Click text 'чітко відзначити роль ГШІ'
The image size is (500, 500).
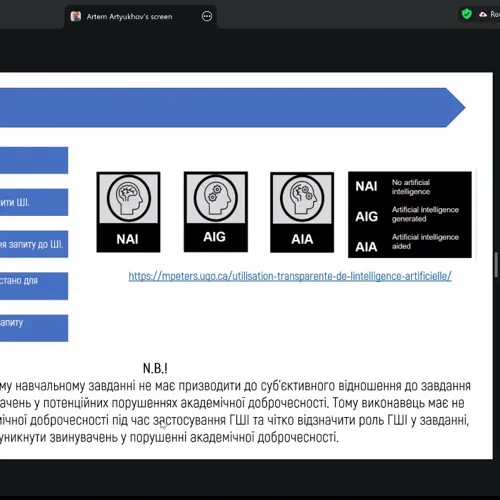[x=338, y=420]
